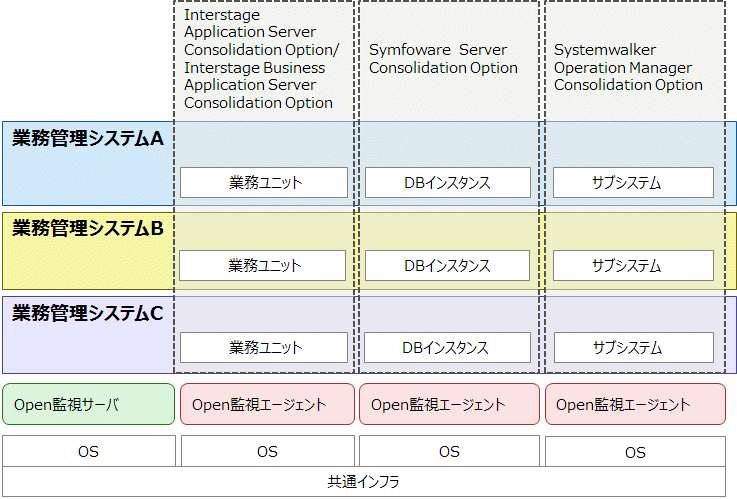Click DBインスタンス box in 業務管理システムC row

pos(447,348)
